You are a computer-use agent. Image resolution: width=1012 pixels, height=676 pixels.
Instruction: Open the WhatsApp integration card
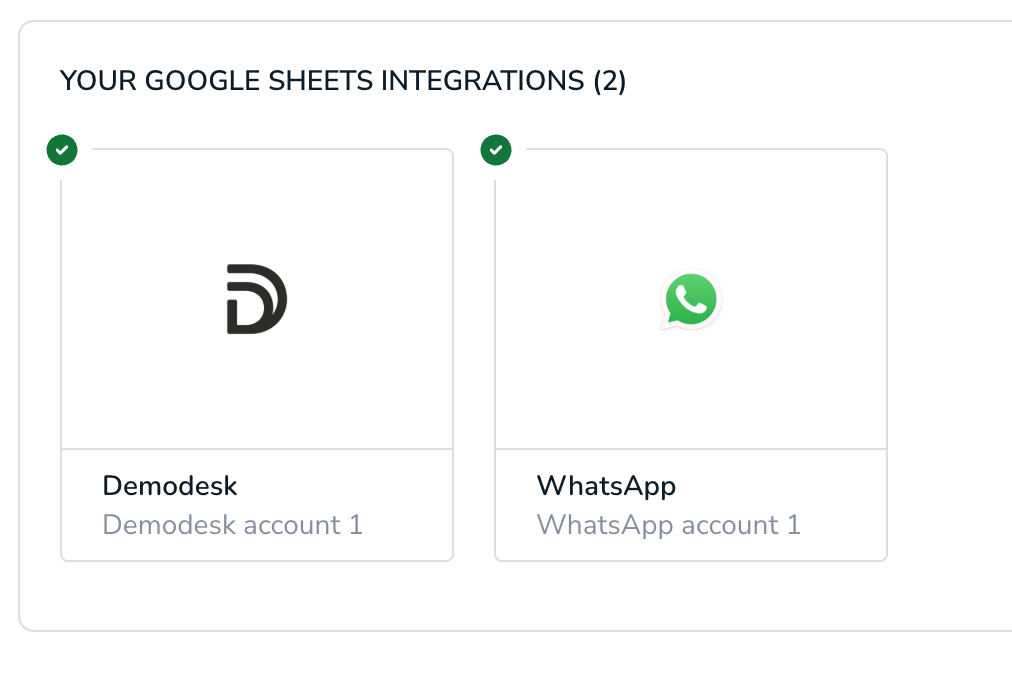[x=690, y=350]
